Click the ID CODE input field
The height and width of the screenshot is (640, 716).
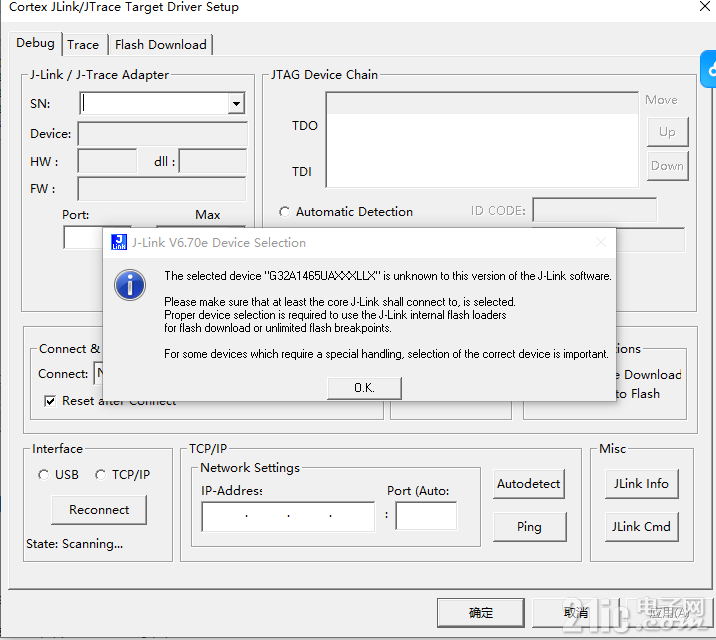click(595, 210)
